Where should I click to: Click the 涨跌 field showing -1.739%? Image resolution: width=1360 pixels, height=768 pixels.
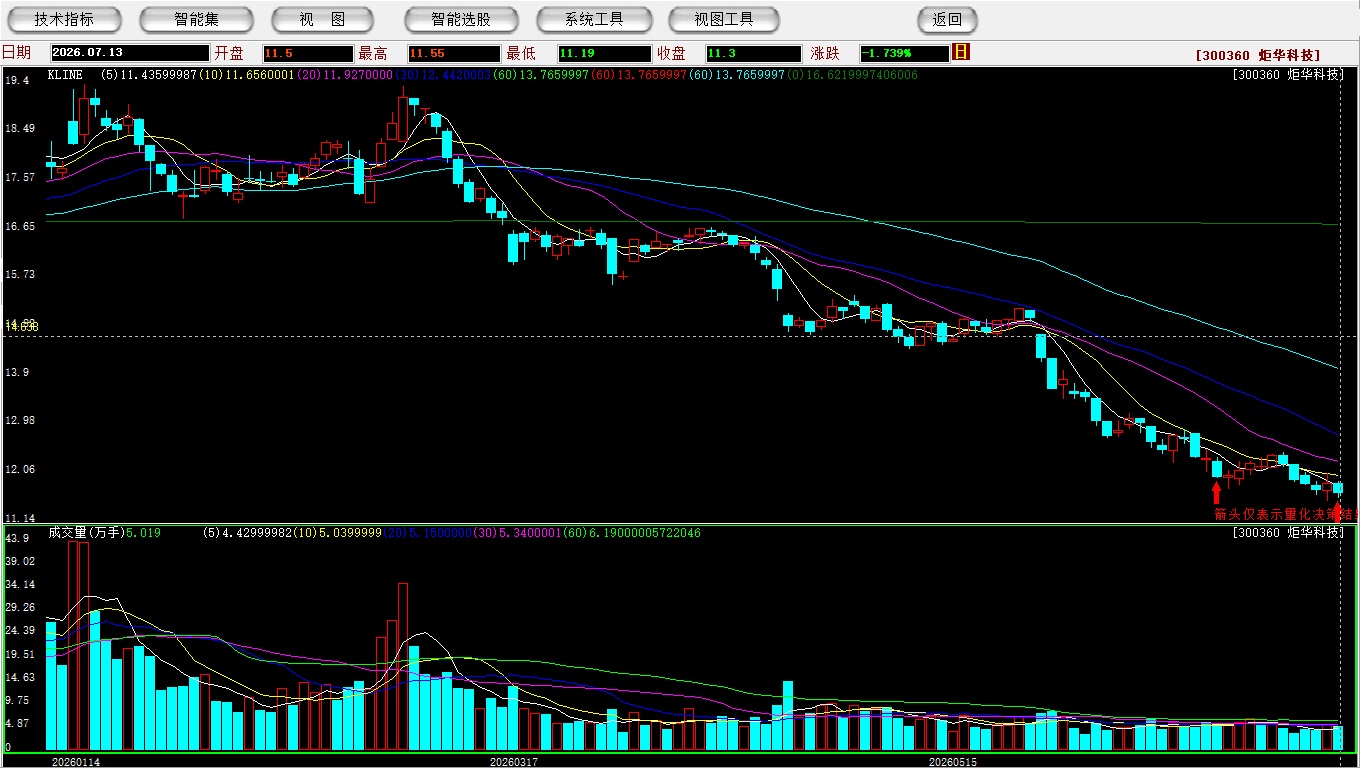904,53
